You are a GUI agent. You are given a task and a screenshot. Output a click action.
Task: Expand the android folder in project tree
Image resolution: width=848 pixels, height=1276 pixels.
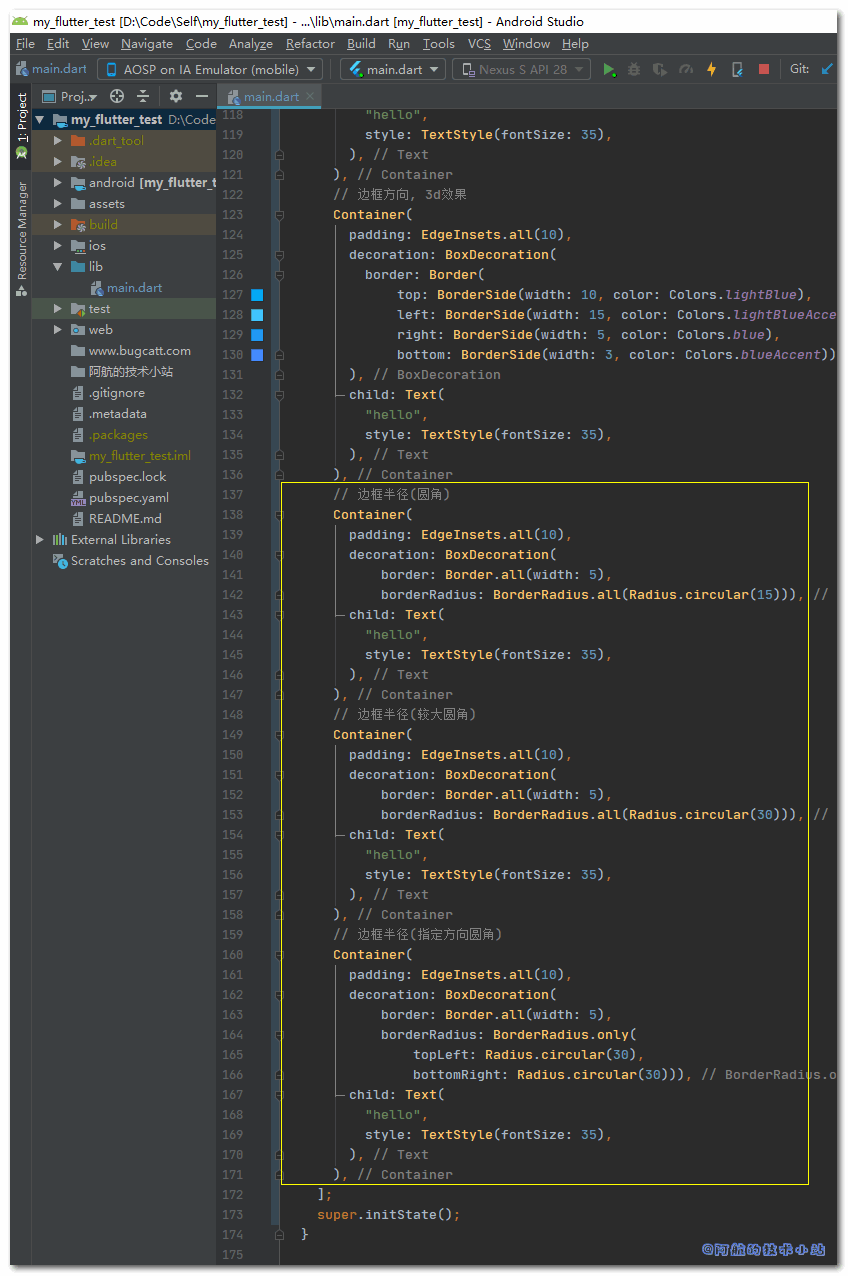point(58,183)
